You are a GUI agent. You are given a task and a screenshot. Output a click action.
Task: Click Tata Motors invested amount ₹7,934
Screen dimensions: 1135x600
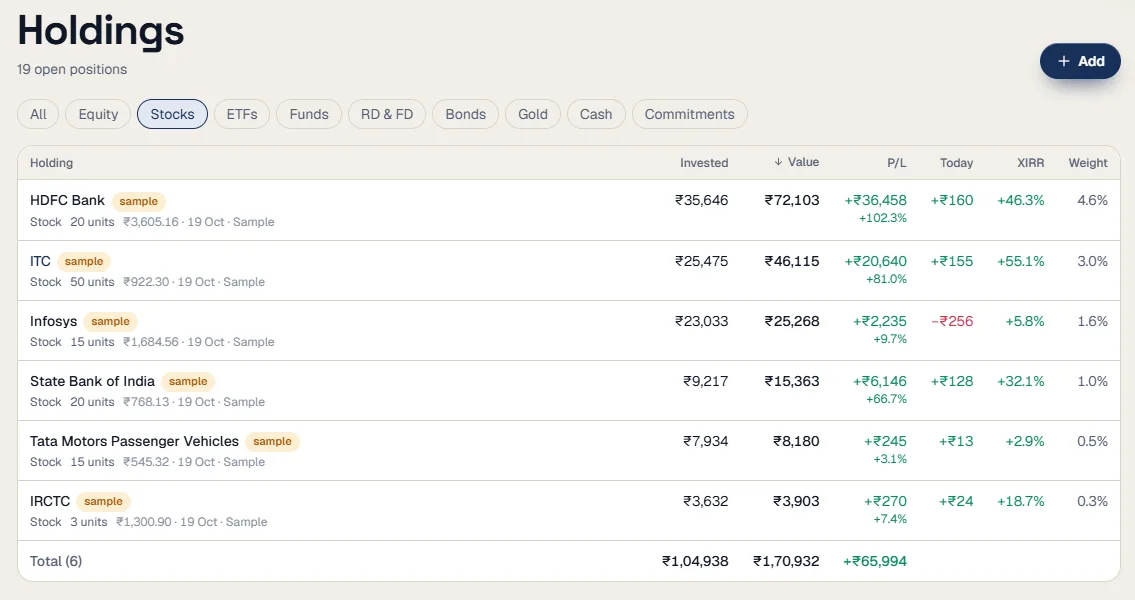point(706,441)
